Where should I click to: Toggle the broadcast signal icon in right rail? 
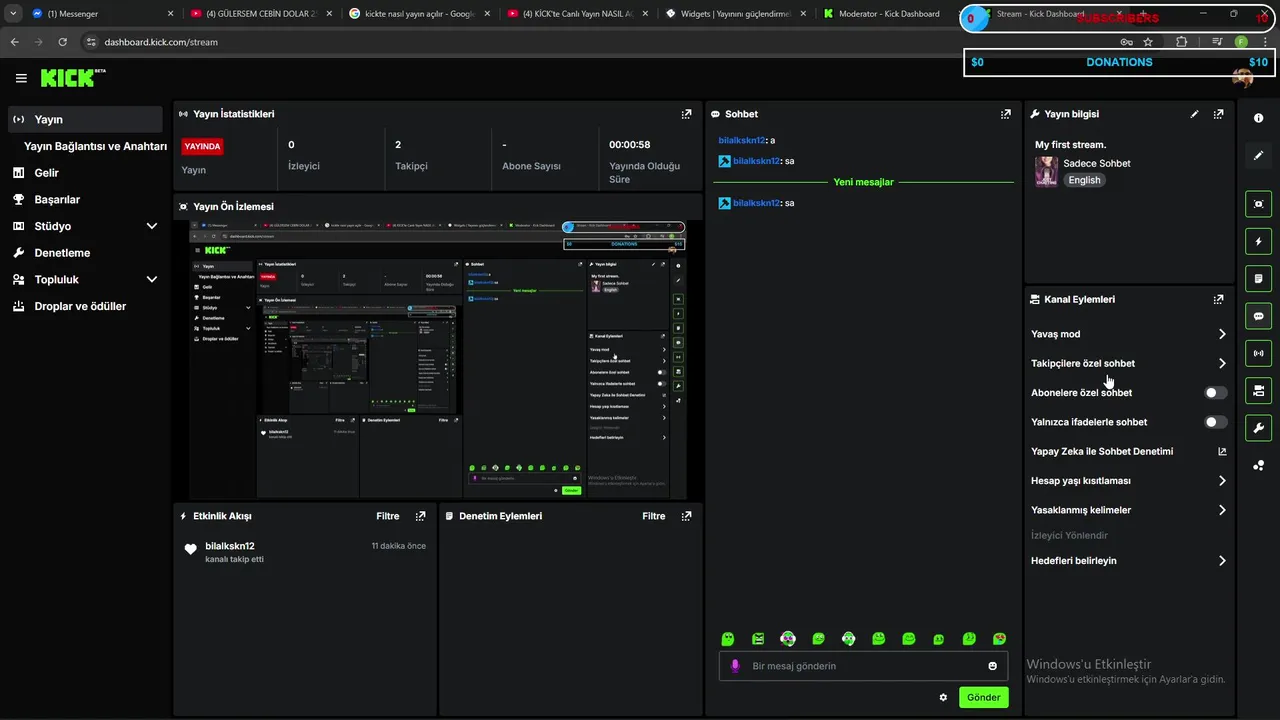click(1259, 353)
